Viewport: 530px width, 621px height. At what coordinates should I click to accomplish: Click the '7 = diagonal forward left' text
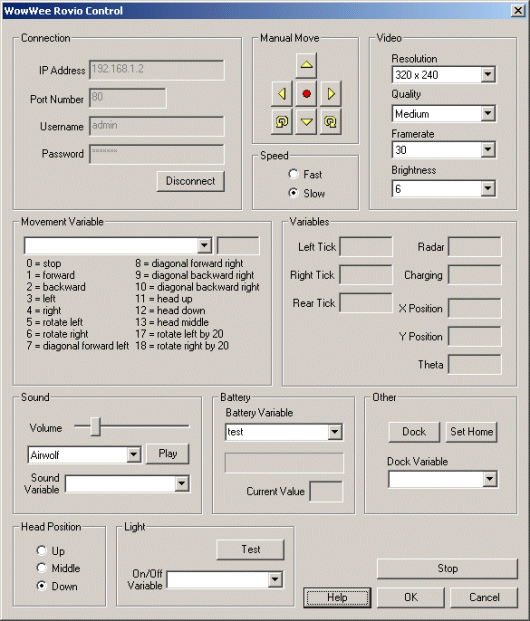click(78, 346)
